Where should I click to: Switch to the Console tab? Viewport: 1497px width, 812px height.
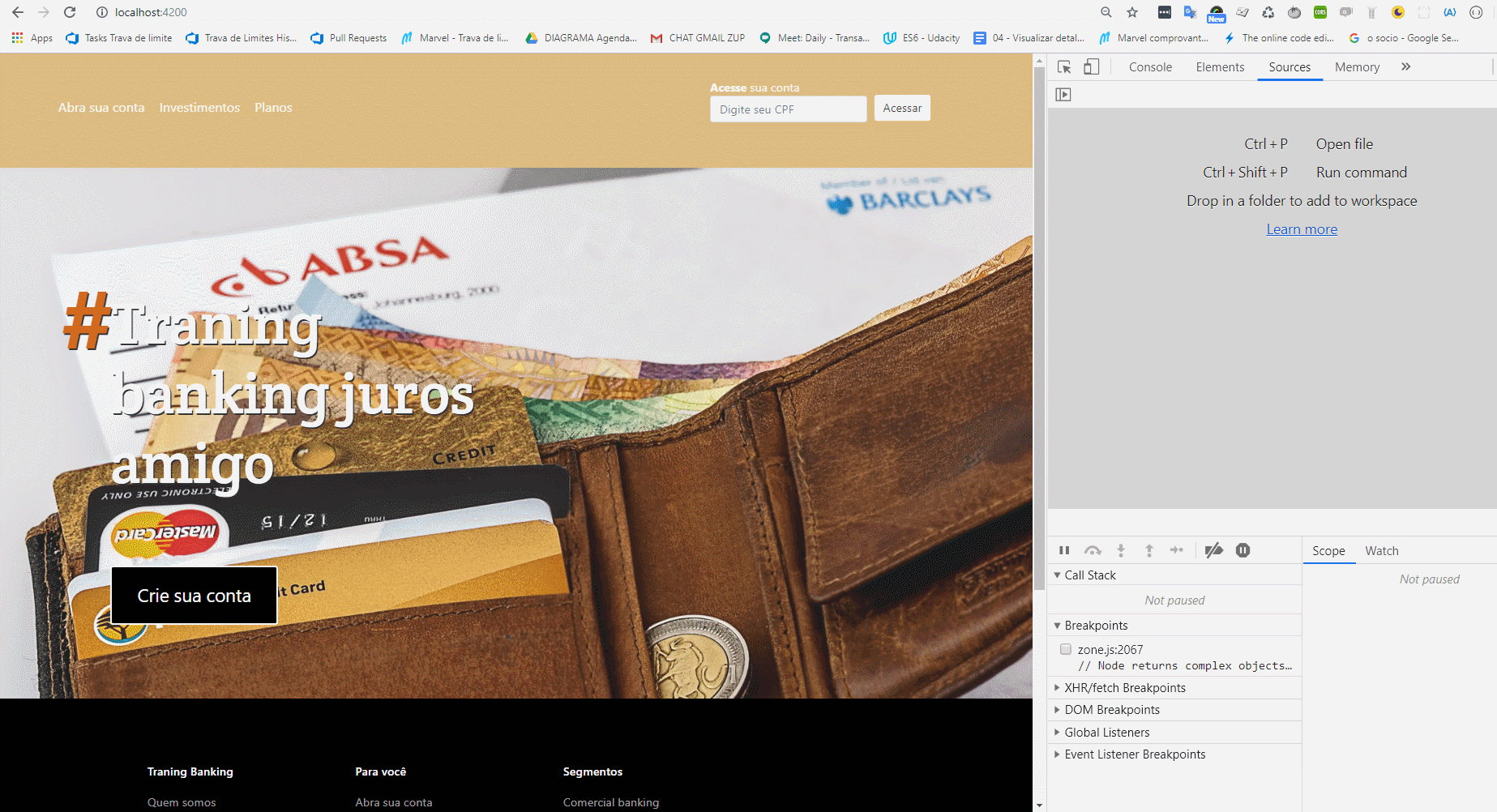[x=1150, y=67]
